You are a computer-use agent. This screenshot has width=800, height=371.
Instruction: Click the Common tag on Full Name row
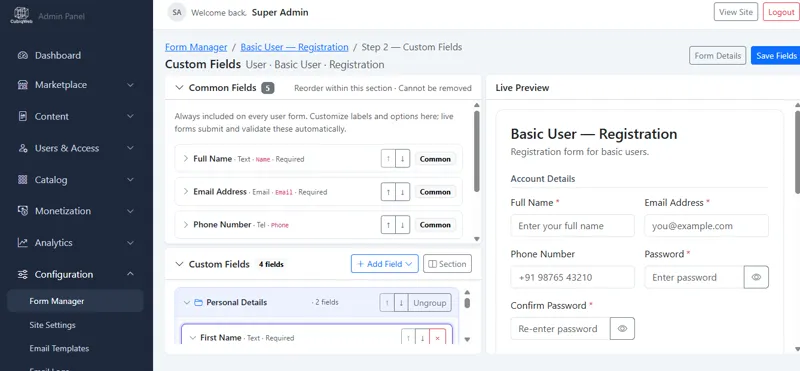[435, 159]
